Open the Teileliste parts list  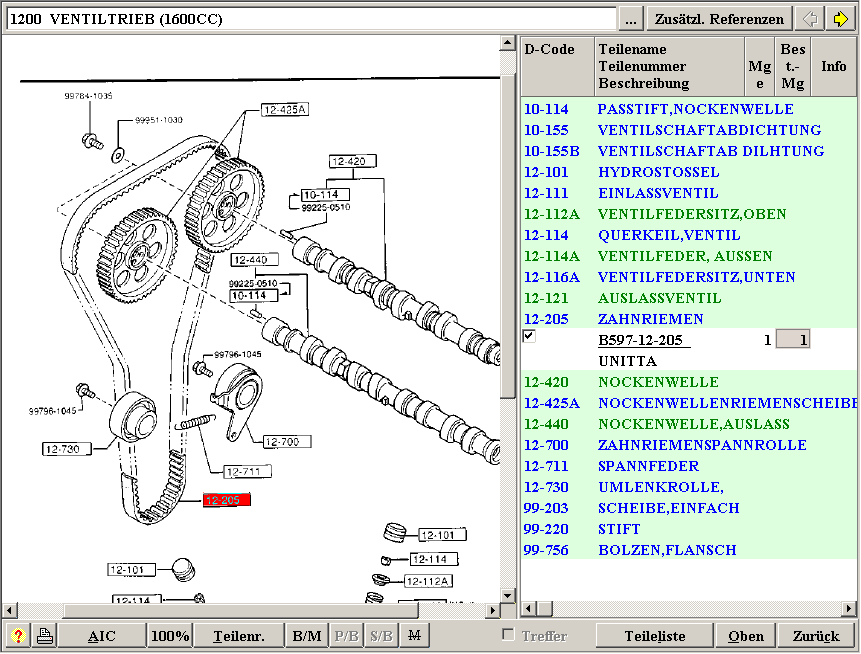[x=655, y=636]
